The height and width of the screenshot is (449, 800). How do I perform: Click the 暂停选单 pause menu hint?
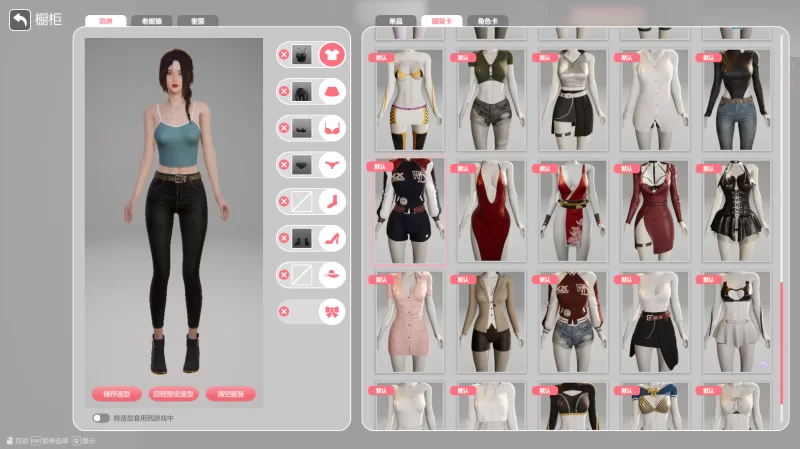[49, 441]
